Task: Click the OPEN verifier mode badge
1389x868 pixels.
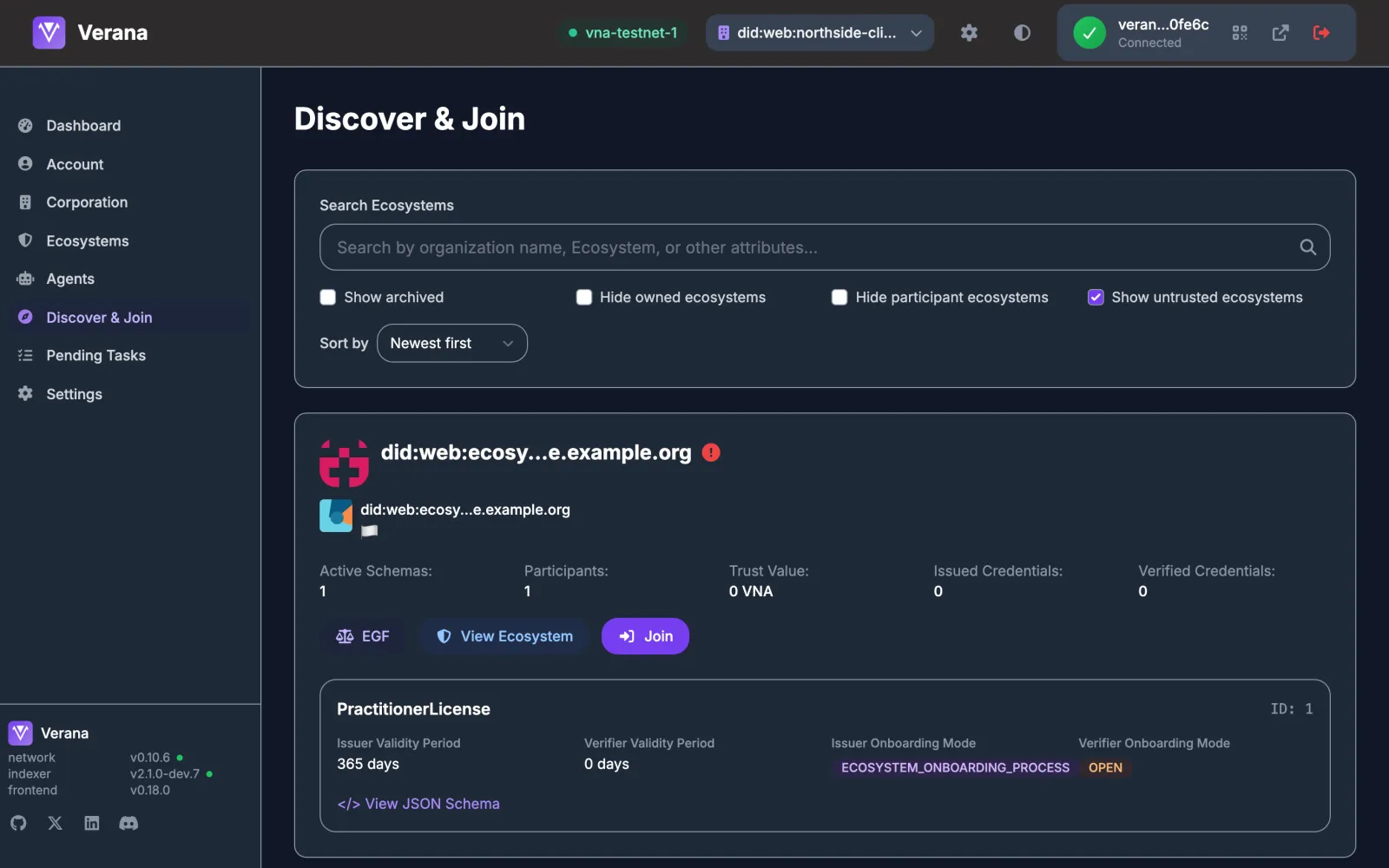Action: point(1105,767)
